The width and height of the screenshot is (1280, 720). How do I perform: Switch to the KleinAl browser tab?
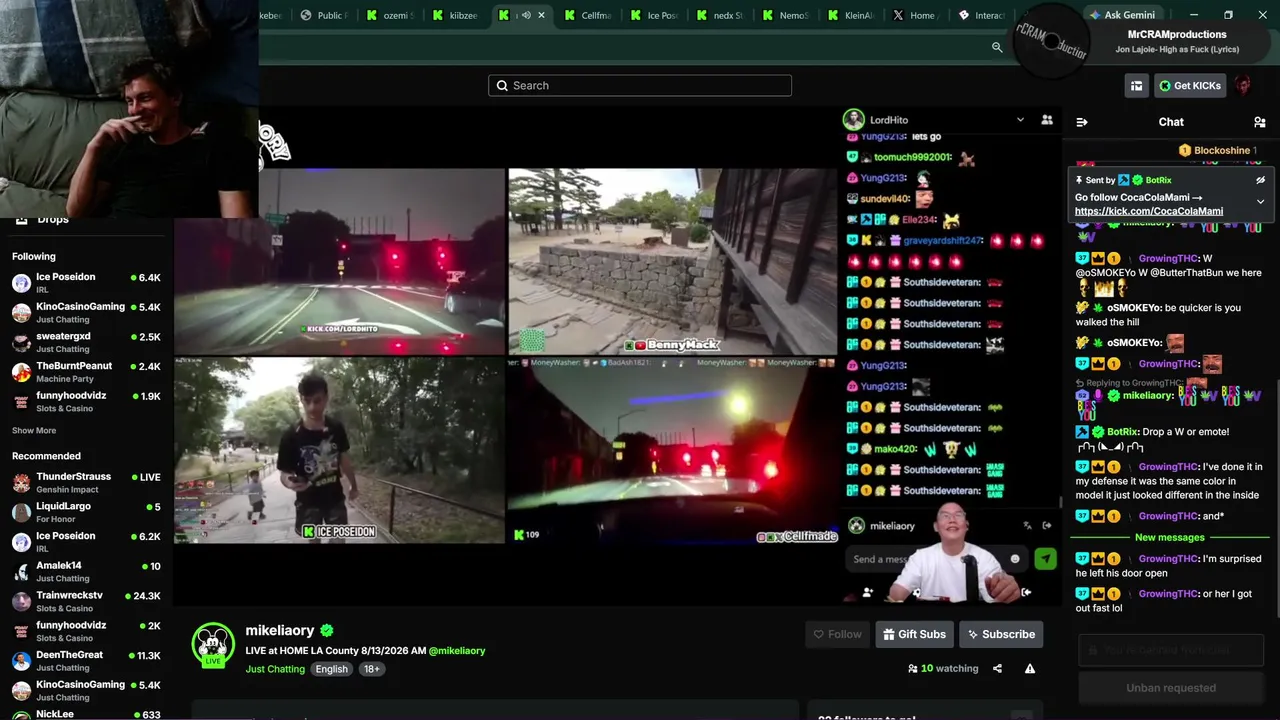(851, 15)
